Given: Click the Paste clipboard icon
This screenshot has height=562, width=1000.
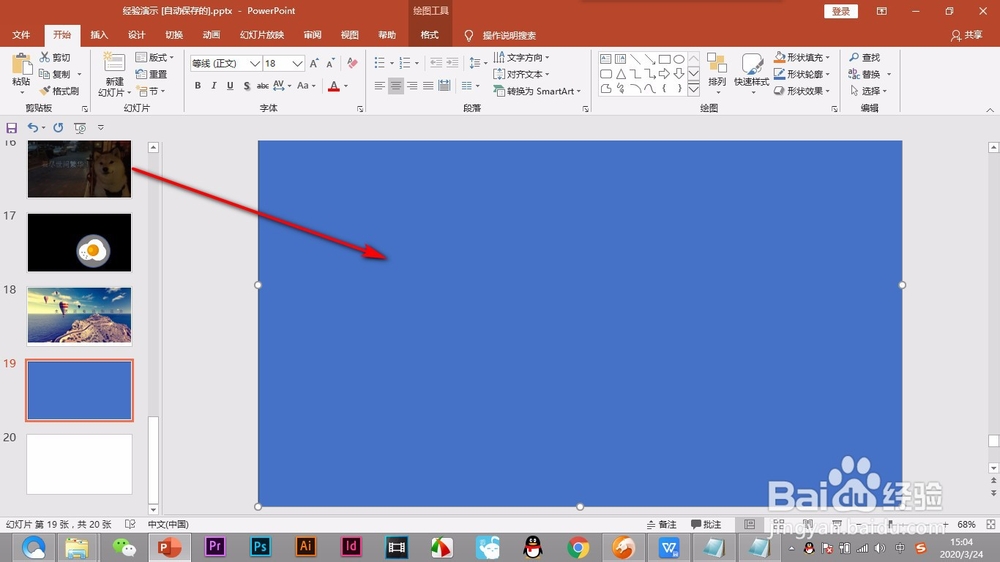Looking at the screenshot, I should tap(20, 66).
